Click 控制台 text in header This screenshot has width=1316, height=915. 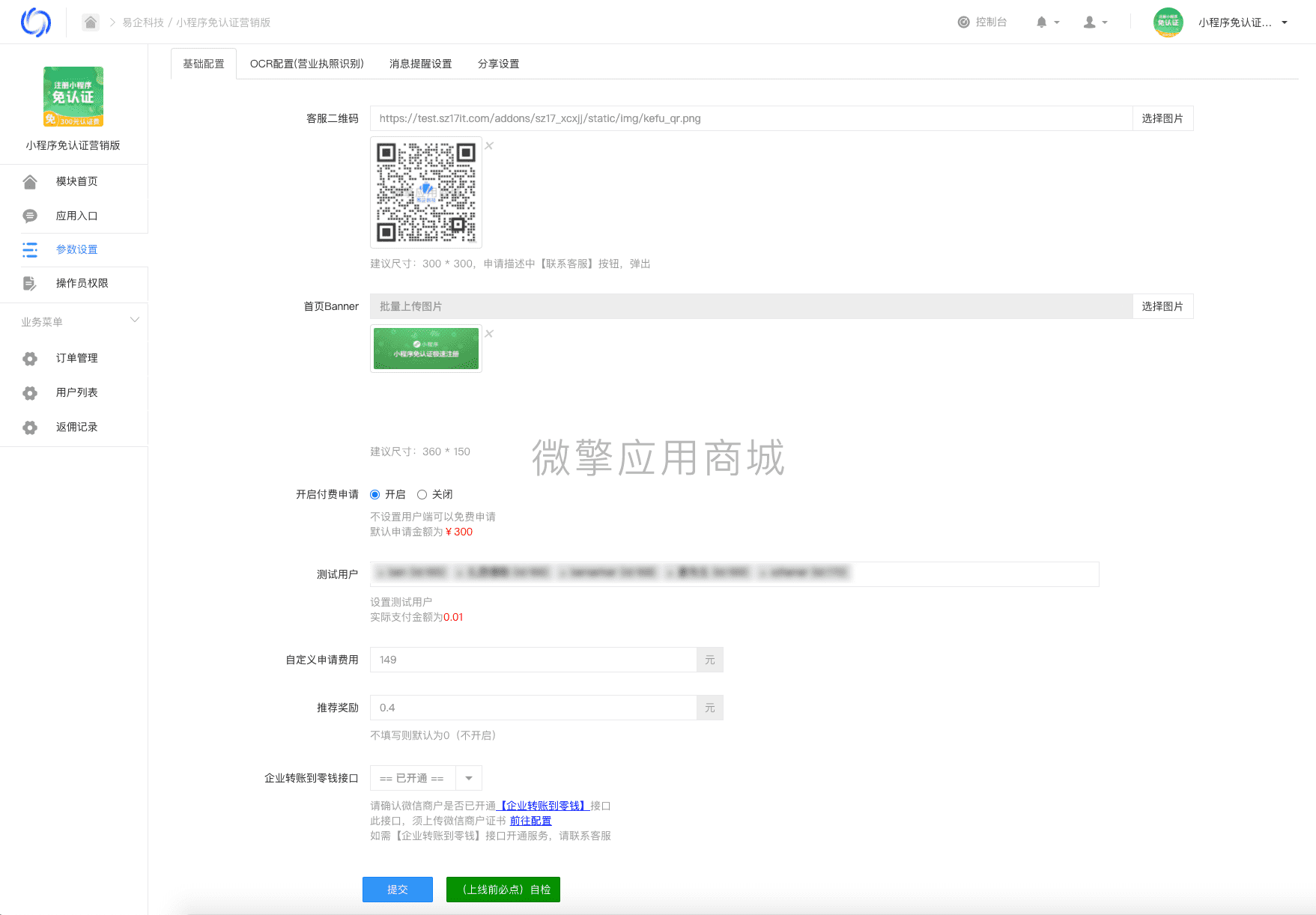click(991, 22)
